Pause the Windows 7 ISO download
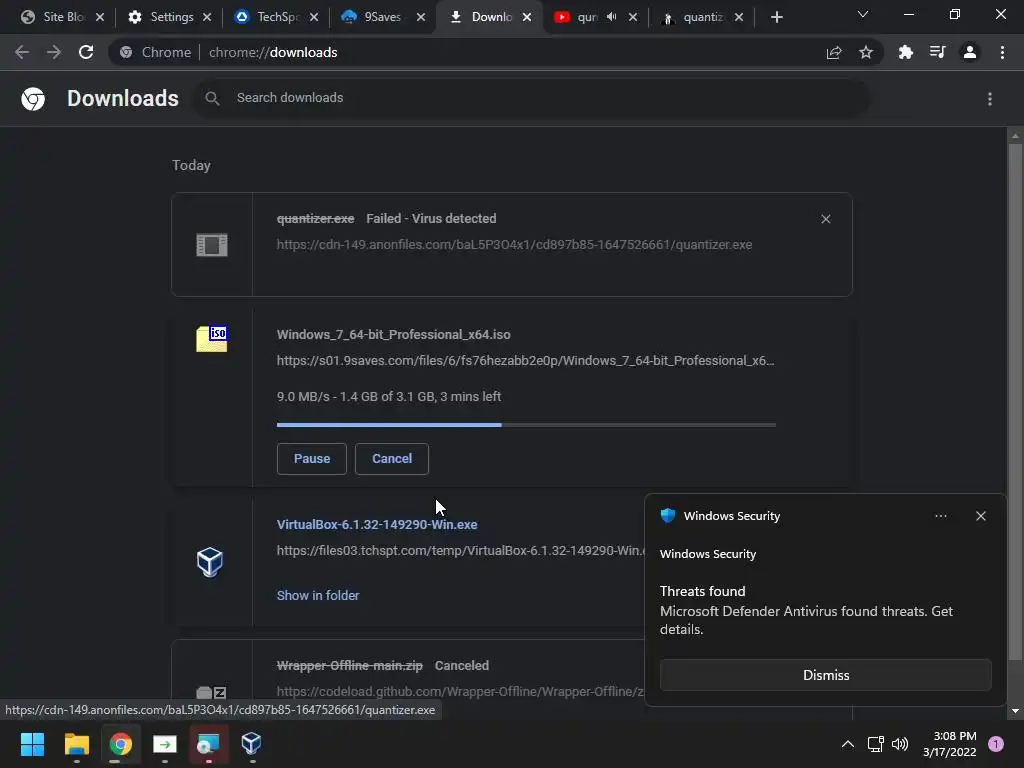The width and height of the screenshot is (1024, 768). pos(312,458)
